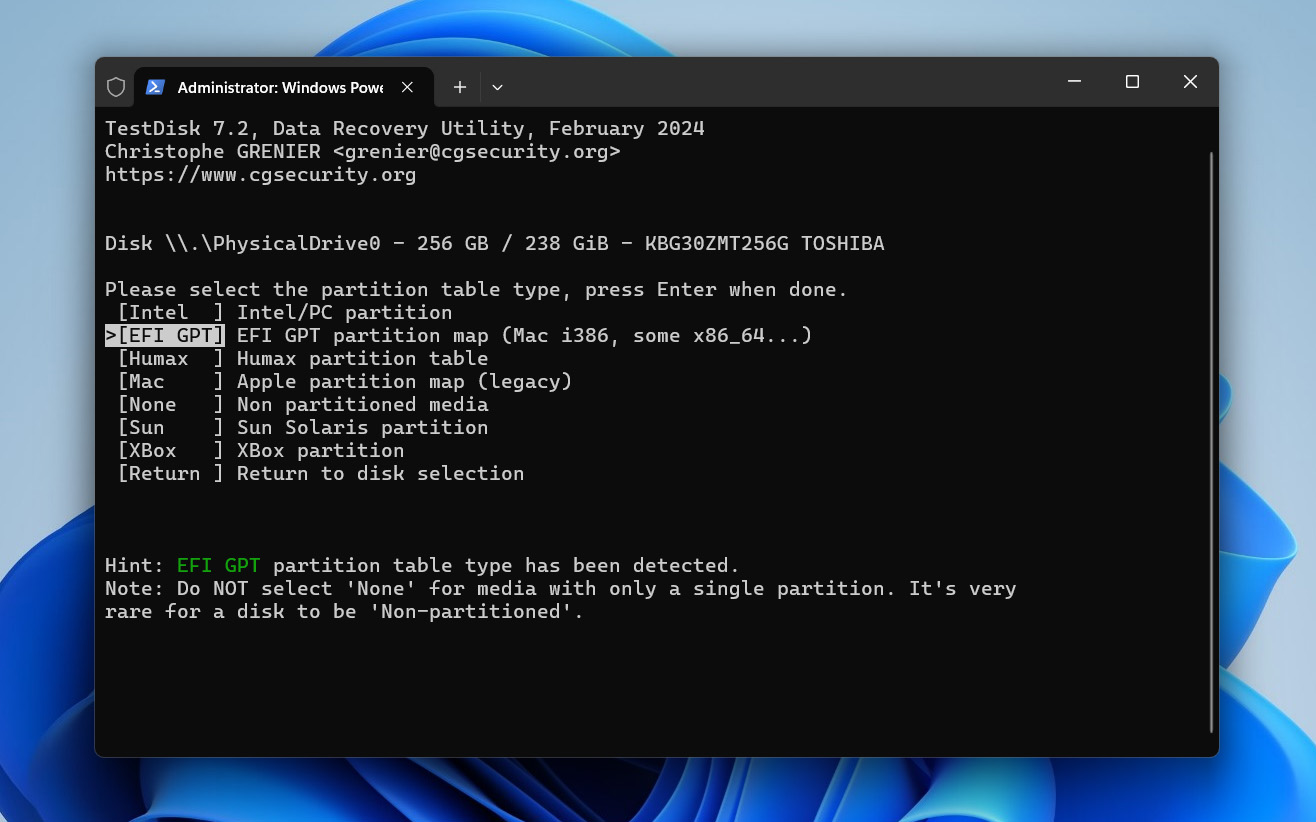Select the [Humax] partition table option
Screen dimensions: 1316x822
[x=170, y=359]
